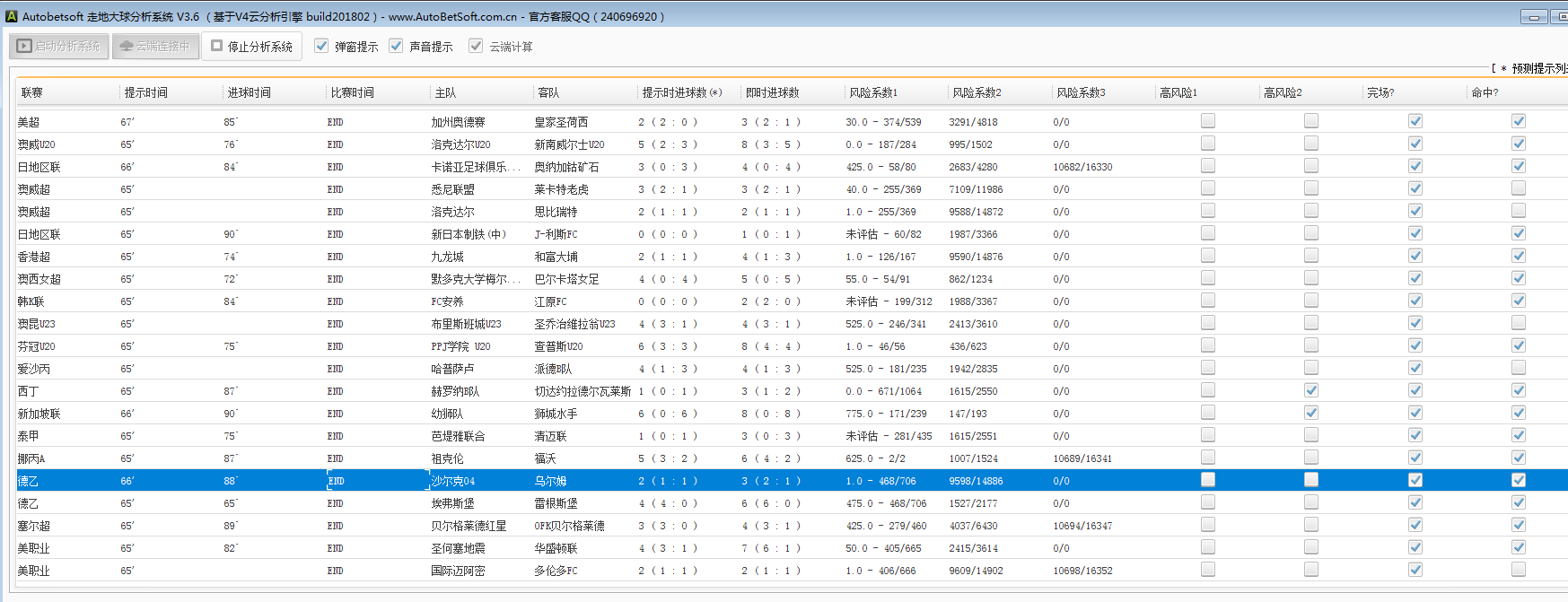Uncheck 完场? box for 新加坡联 row
The height and width of the screenshot is (602, 1568).
pos(1415,413)
